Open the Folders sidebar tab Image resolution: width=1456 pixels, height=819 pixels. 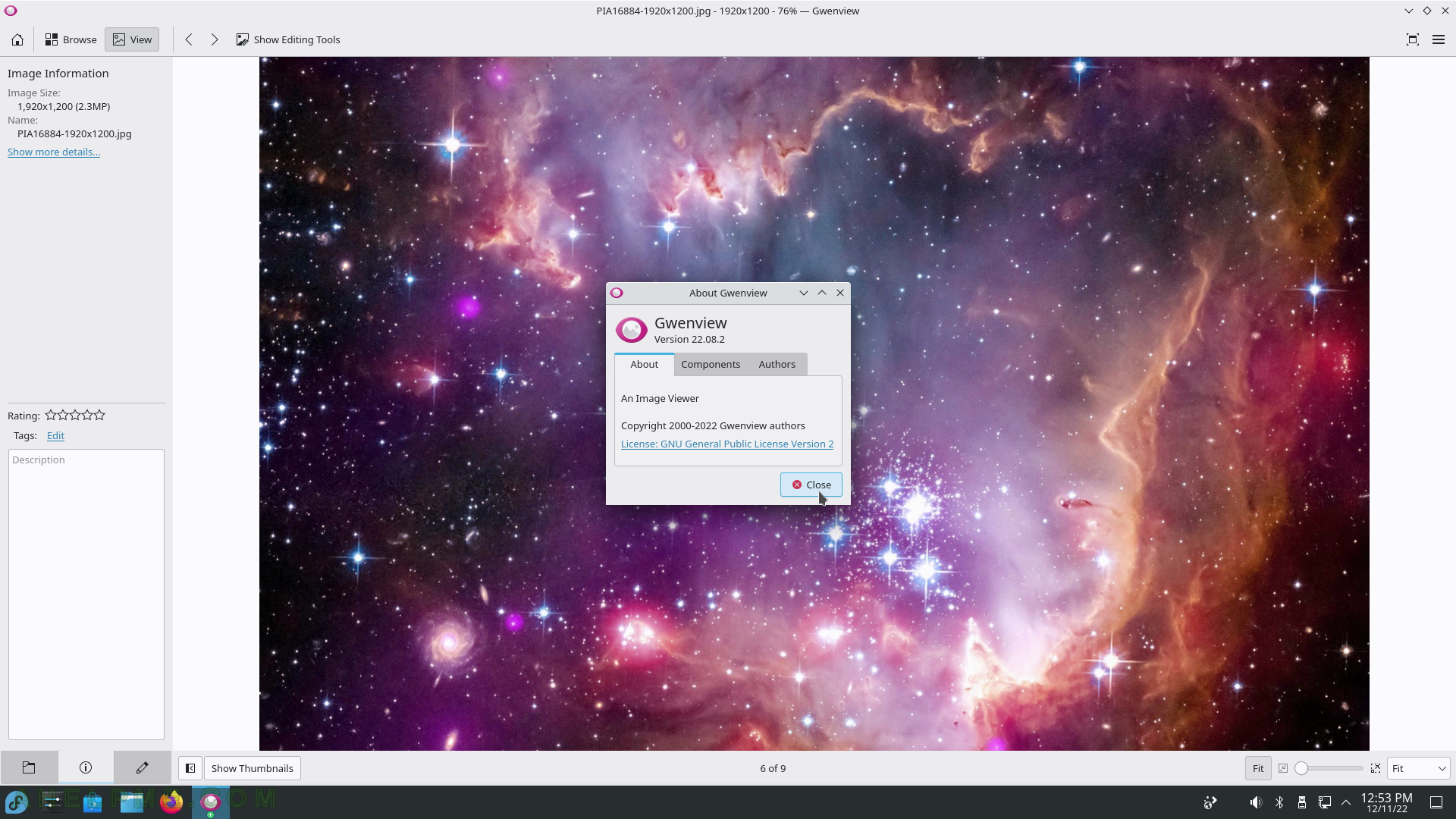click(x=29, y=767)
